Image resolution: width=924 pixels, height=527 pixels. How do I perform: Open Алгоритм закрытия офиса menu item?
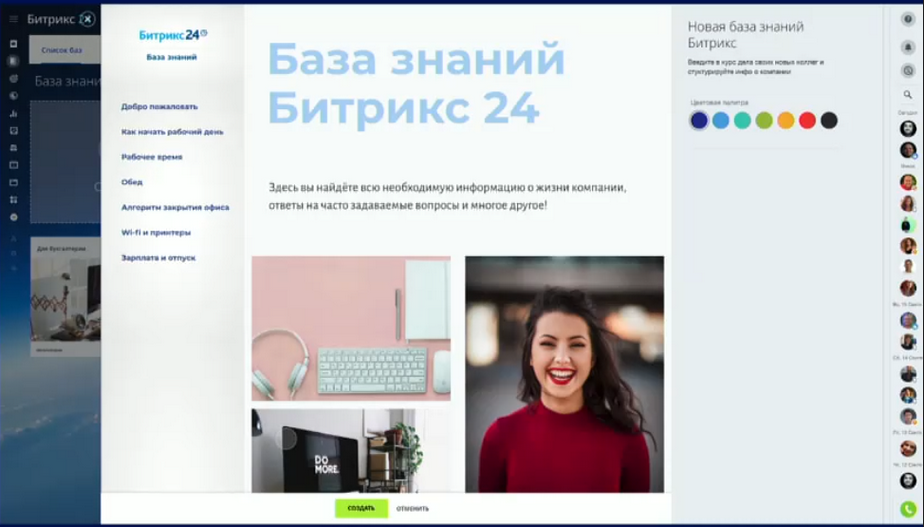coord(175,207)
